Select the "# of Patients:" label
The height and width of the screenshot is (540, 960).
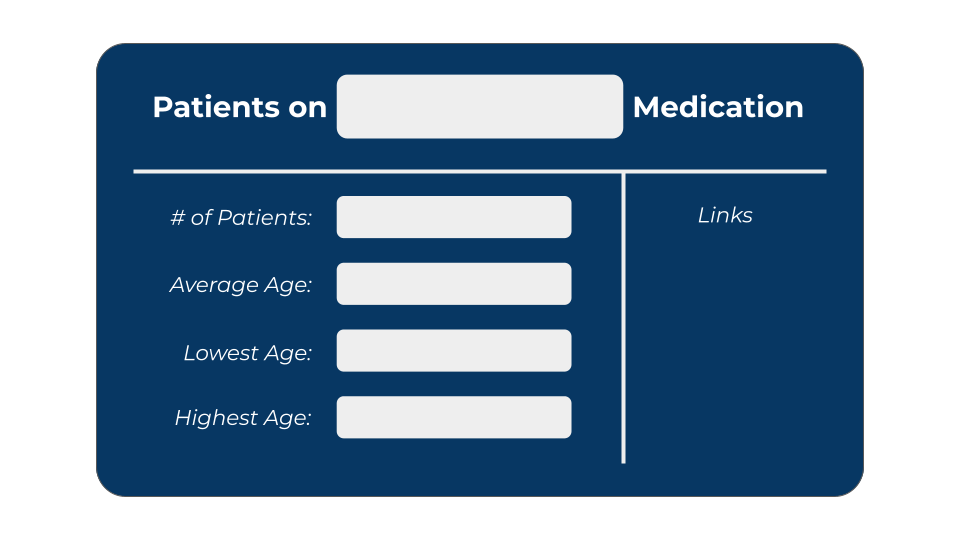[x=241, y=217]
